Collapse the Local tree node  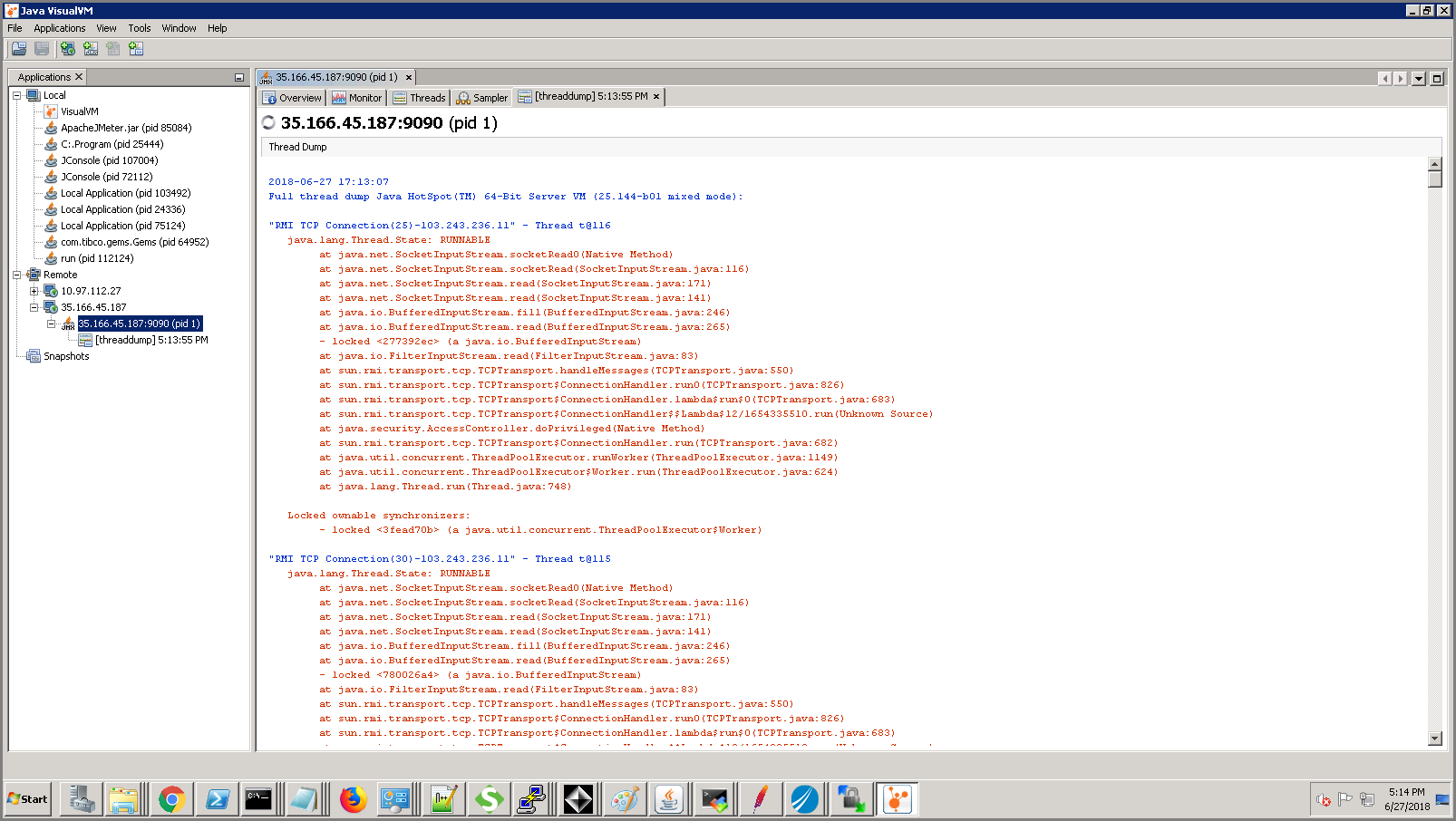coord(16,95)
